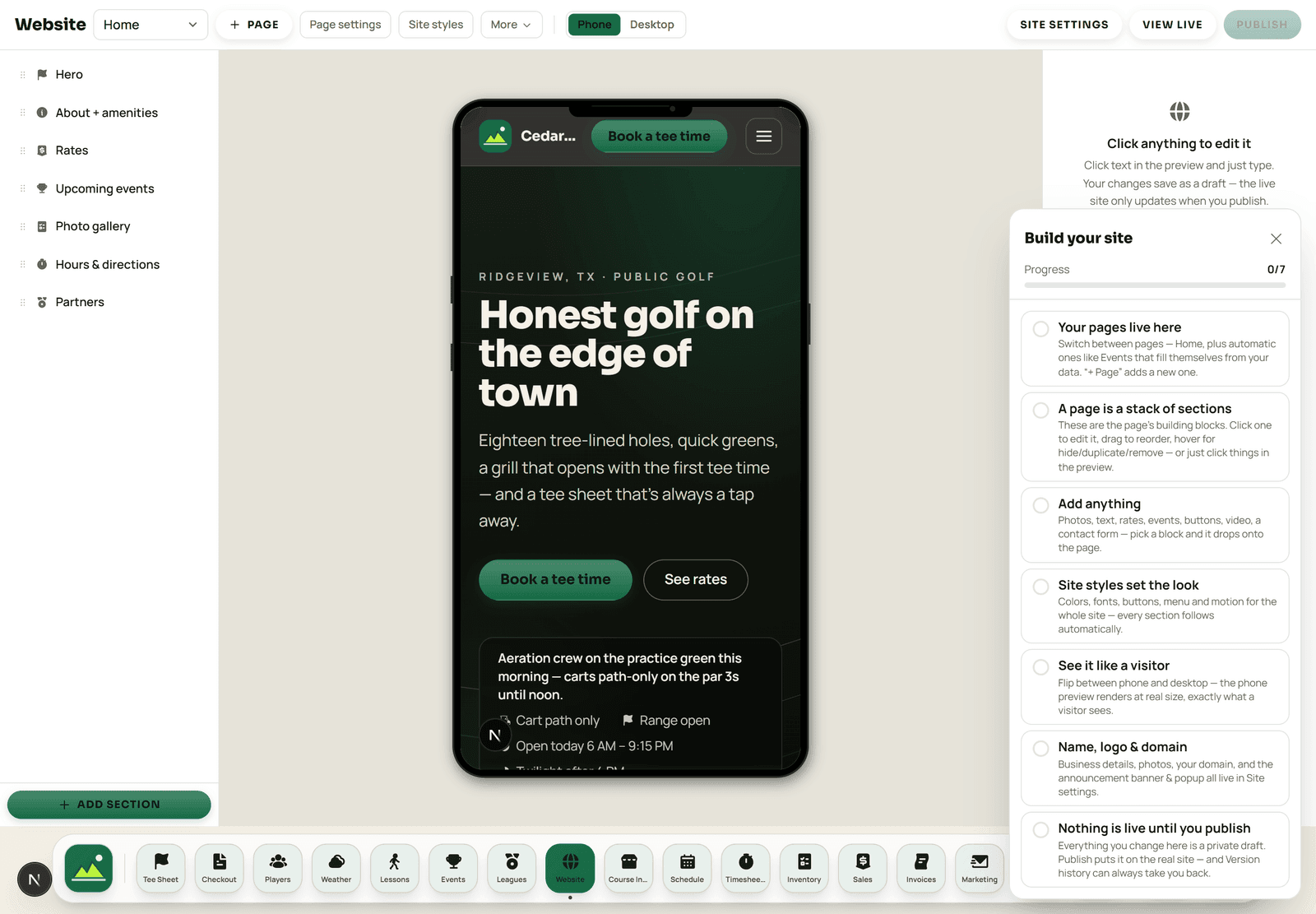Tick the 'Add anything' checklist circle

1040,505
